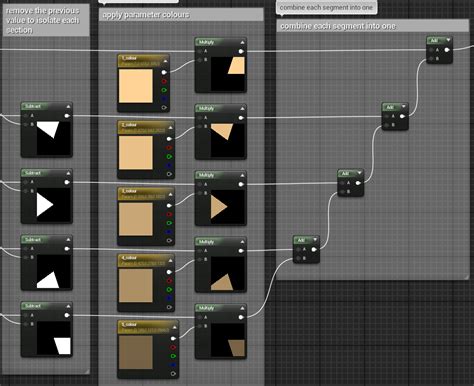The height and width of the screenshot is (386, 474).
Task: Click the 2_colour colour swatch preview
Action: [136, 153]
